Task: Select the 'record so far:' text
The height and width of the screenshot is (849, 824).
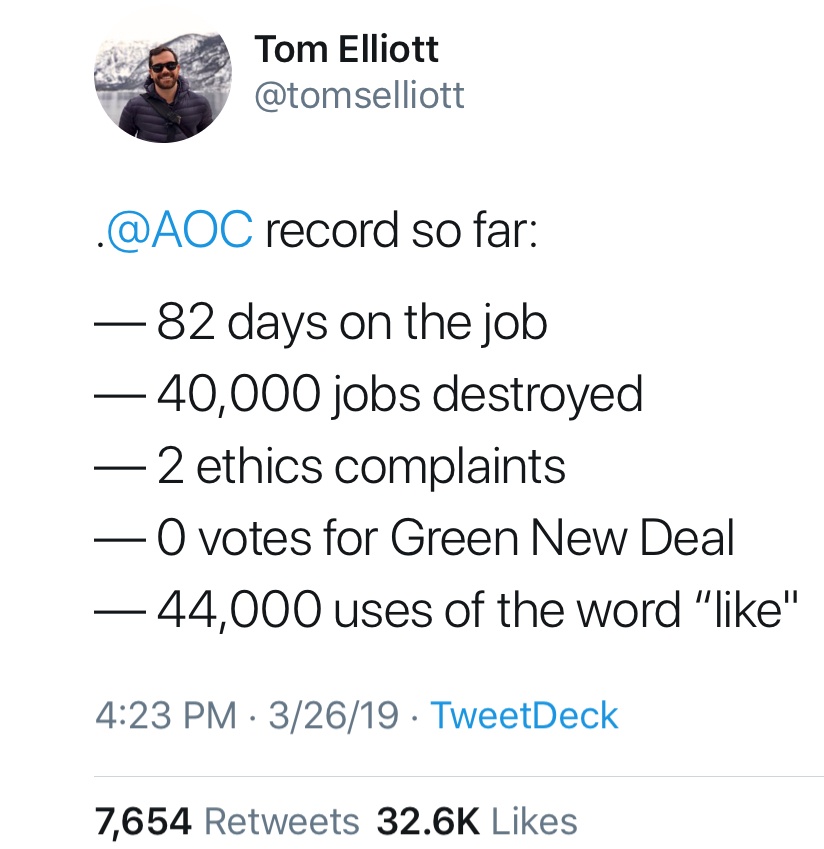Action: [x=401, y=230]
